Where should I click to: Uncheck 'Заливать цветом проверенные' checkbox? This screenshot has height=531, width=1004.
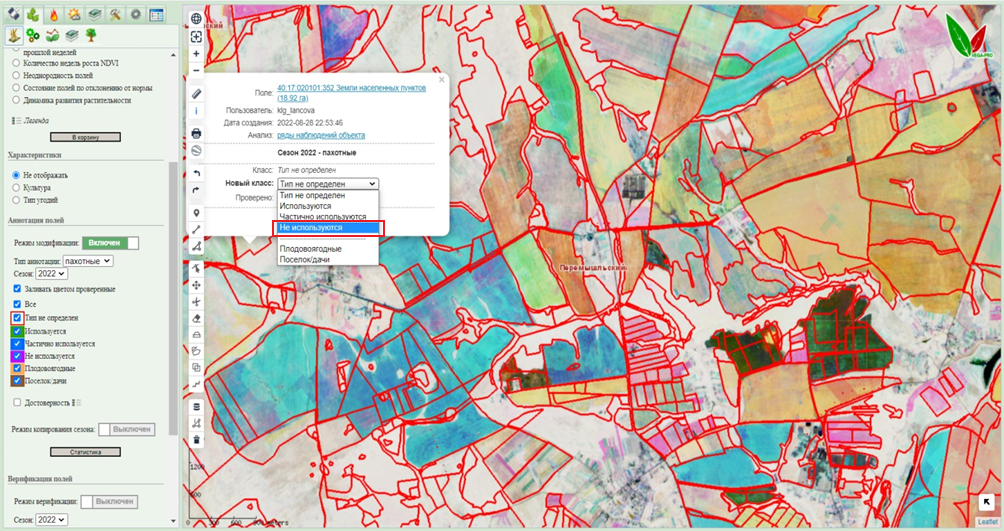pos(15,289)
